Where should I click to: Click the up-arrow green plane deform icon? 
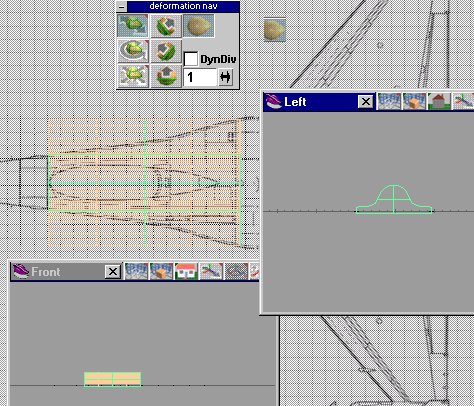(x=166, y=76)
